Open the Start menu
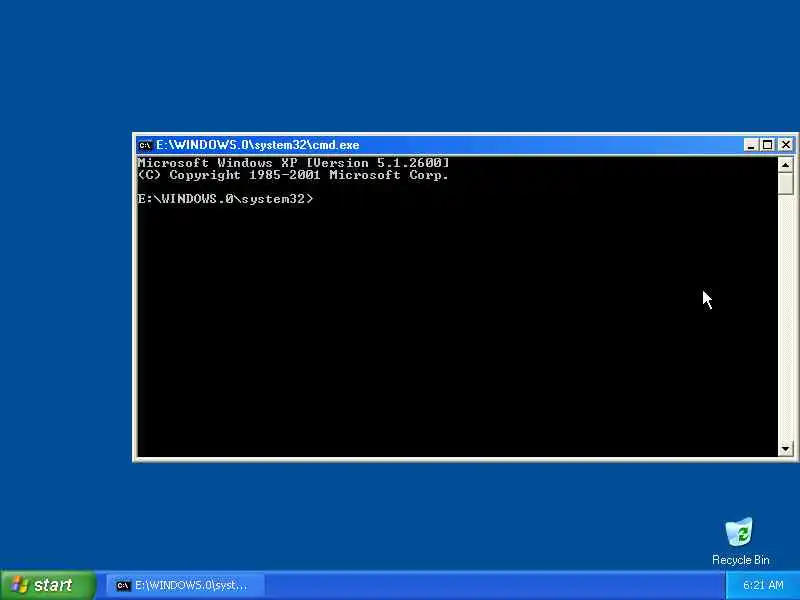 pyautogui.click(x=47, y=585)
